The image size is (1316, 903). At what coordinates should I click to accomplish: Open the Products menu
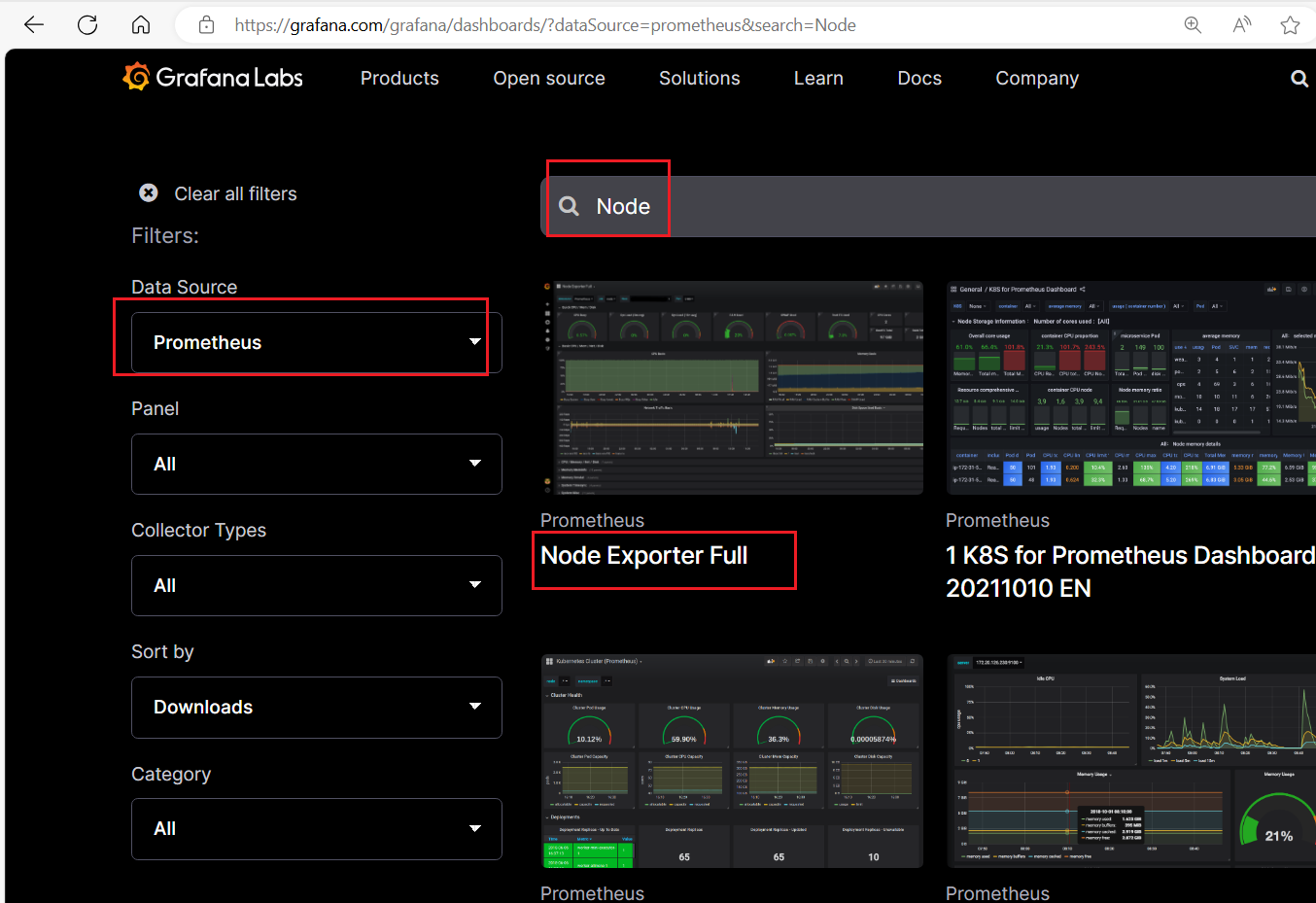(399, 79)
